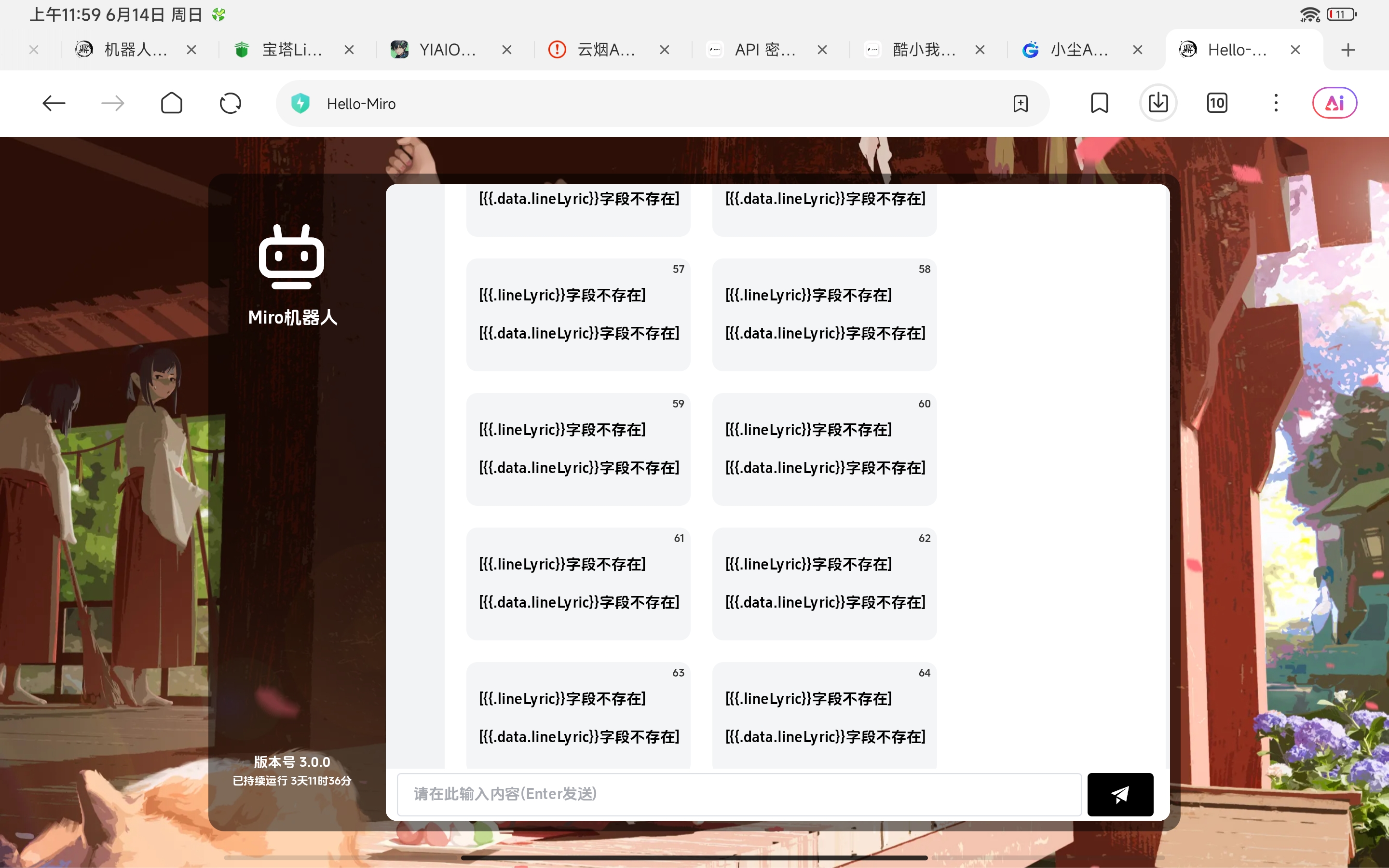Open a new browser tab
The height and width of the screenshot is (868, 1389).
(1348, 50)
